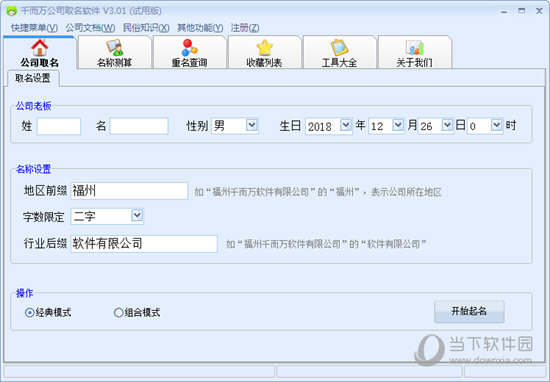Open the 注册 menu
Viewport: 550px width, 382px height.
(x=245, y=28)
